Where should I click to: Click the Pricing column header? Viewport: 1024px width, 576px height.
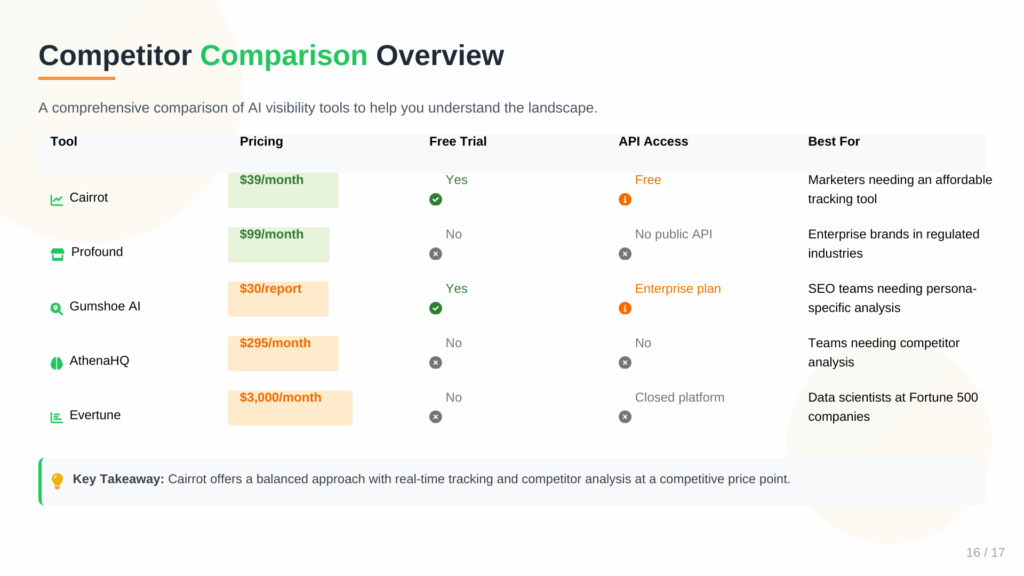(261, 142)
